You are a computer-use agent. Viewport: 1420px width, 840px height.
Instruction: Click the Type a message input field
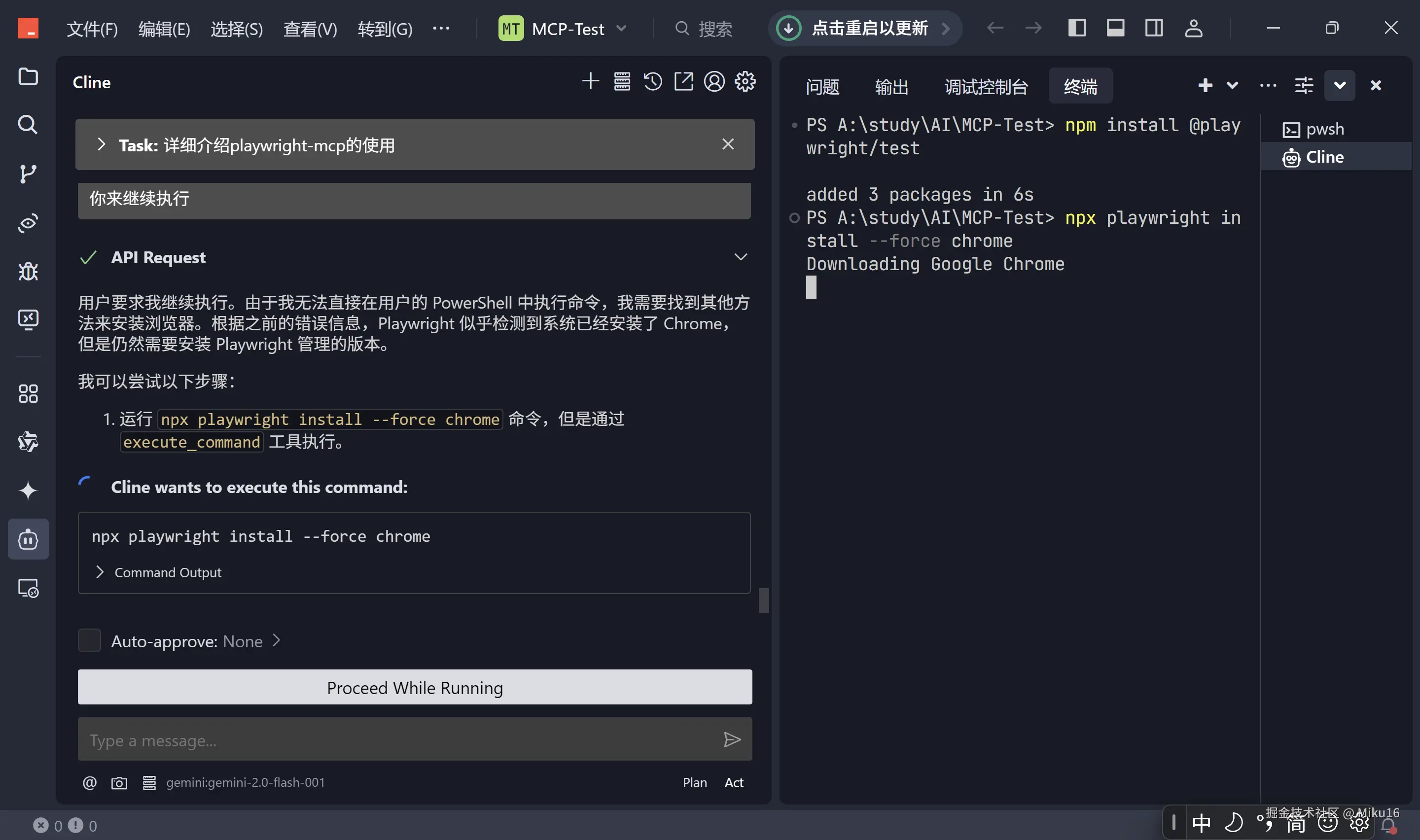click(x=396, y=739)
